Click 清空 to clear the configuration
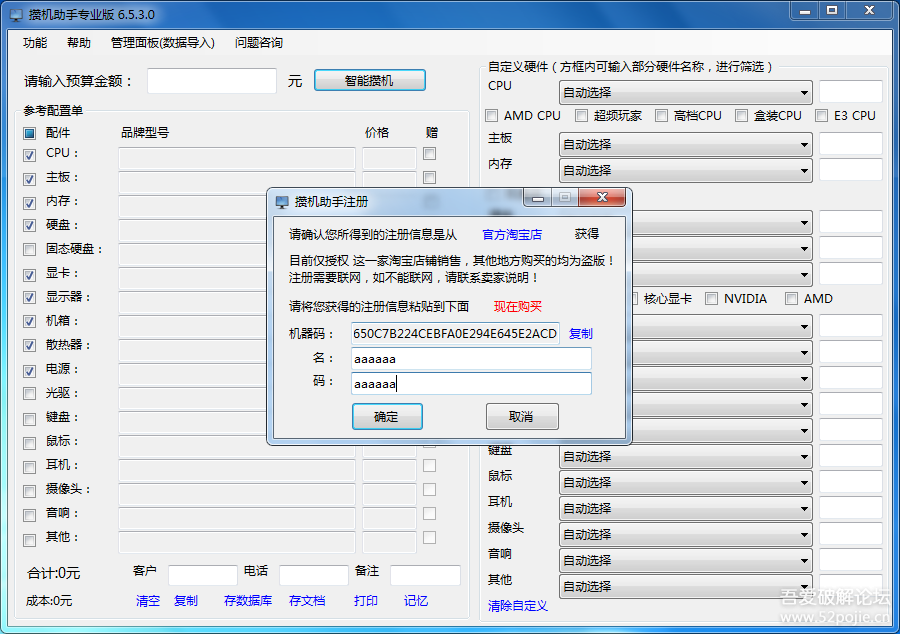900x634 pixels. point(147,601)
